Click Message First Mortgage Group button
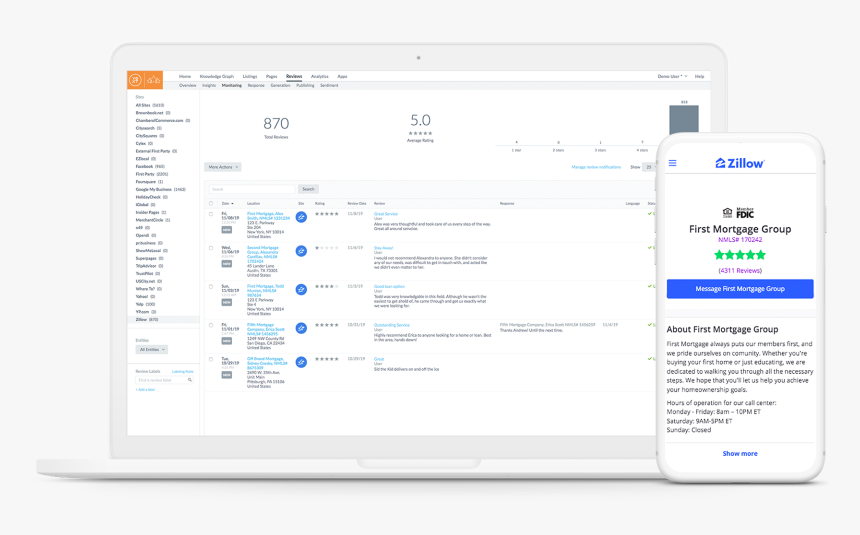 [740, 289]
